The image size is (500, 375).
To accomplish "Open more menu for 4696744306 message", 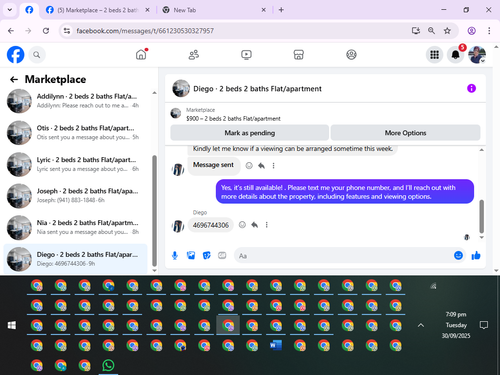I will pos(267,225).
